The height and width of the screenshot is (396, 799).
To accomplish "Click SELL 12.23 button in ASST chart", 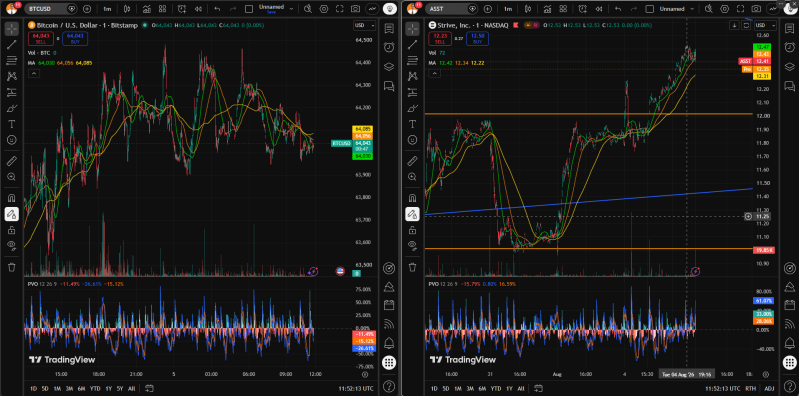I will [x=441, y=38].
